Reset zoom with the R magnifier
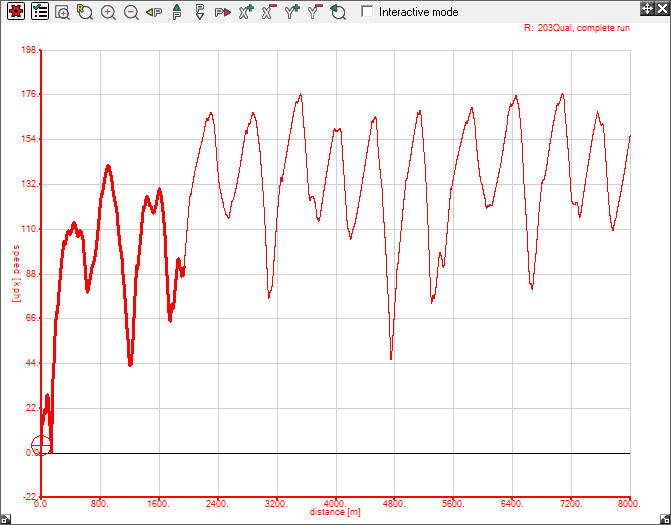Viewport: 671px width, 525px height. pyautogui.click(x=85, y=12)
